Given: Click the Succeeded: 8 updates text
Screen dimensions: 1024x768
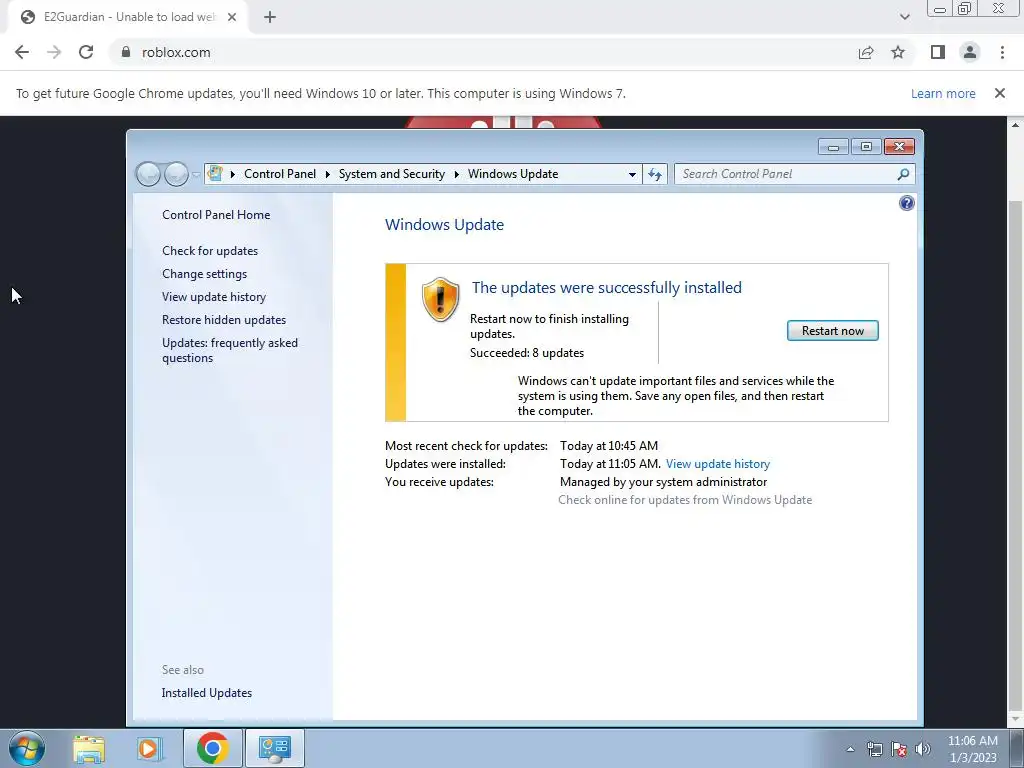Looking at the screenshot, I should click(x=527, y=353).
